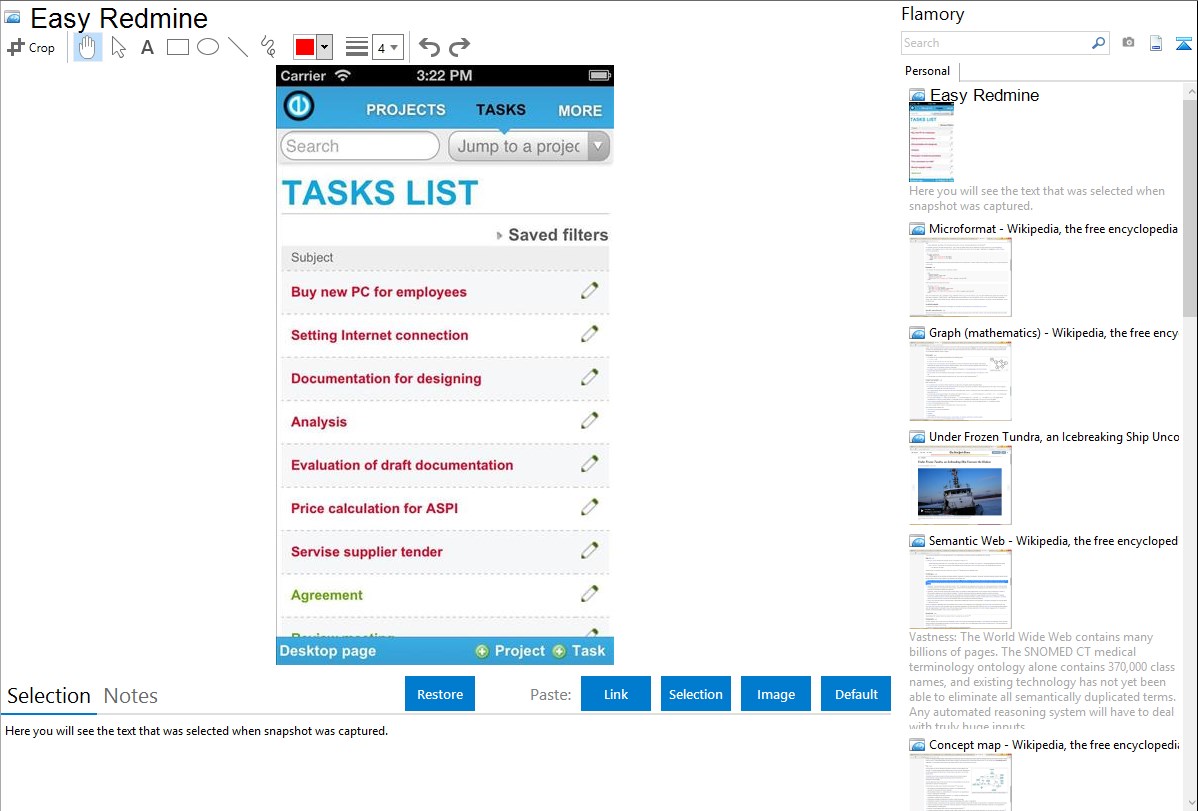Click the red color swatch
Image resolution: width=1198 pixels, height=811 pixels.
tap(305, 47)
